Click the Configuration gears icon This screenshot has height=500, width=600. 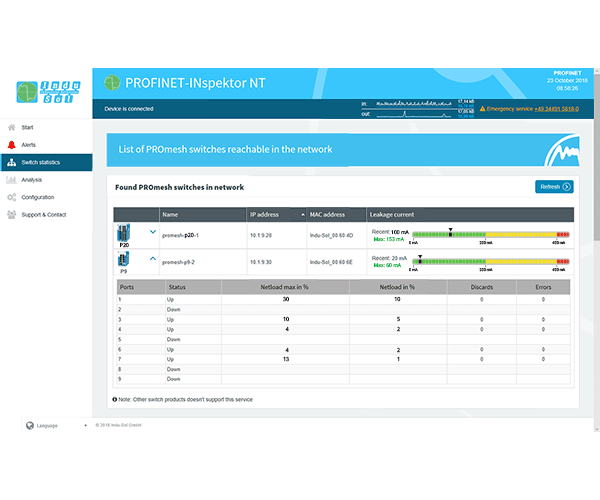[x=11, y=197]
